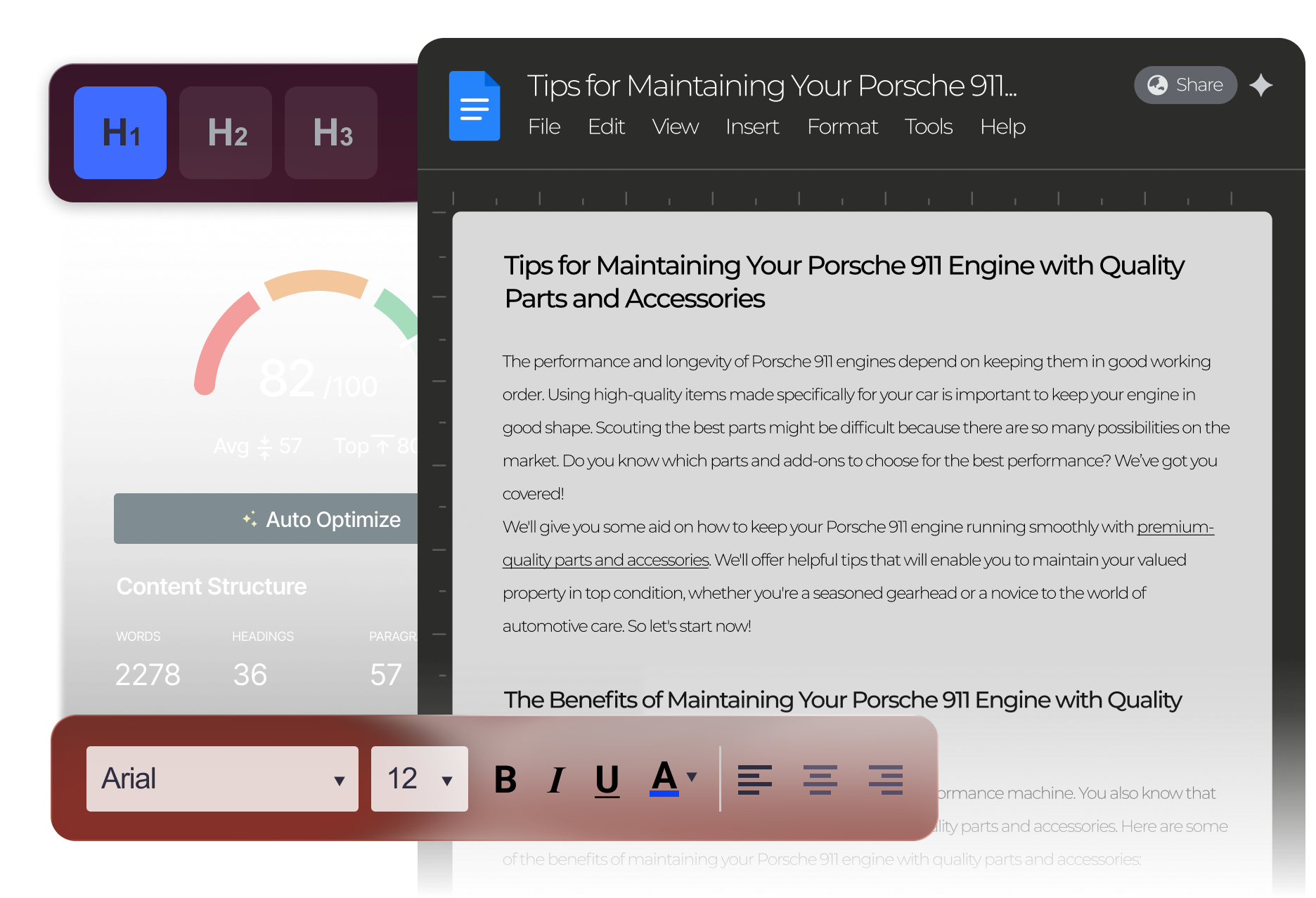
Task: Click the Content Structure heading
Action: coord(212,587)
